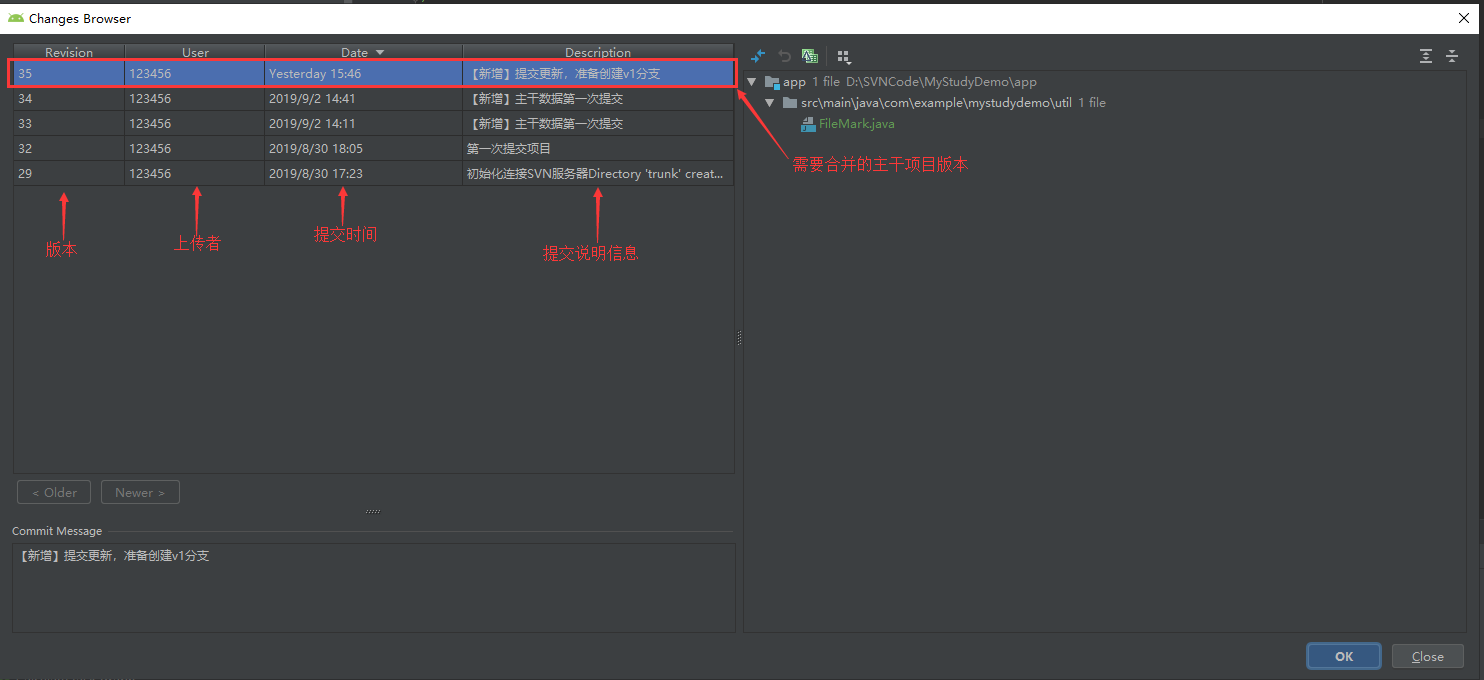Click the Revision column header
The height and width of the screenshot is (680, 1484).
click(x=67, y=51)
